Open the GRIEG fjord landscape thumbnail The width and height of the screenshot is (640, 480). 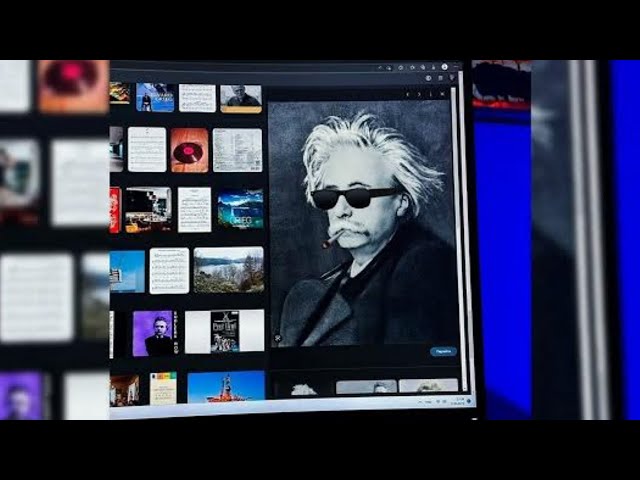(x=241, y=209)
